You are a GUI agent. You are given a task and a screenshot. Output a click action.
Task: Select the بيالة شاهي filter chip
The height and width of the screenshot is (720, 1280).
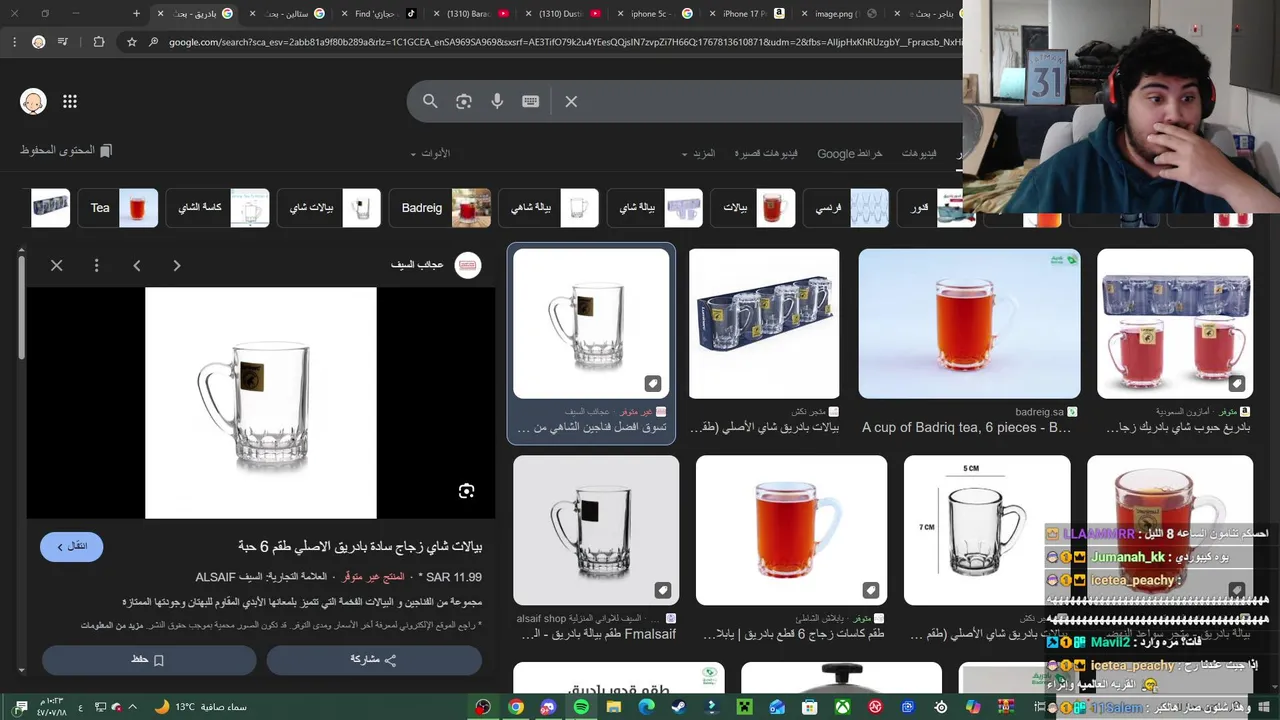548,208
